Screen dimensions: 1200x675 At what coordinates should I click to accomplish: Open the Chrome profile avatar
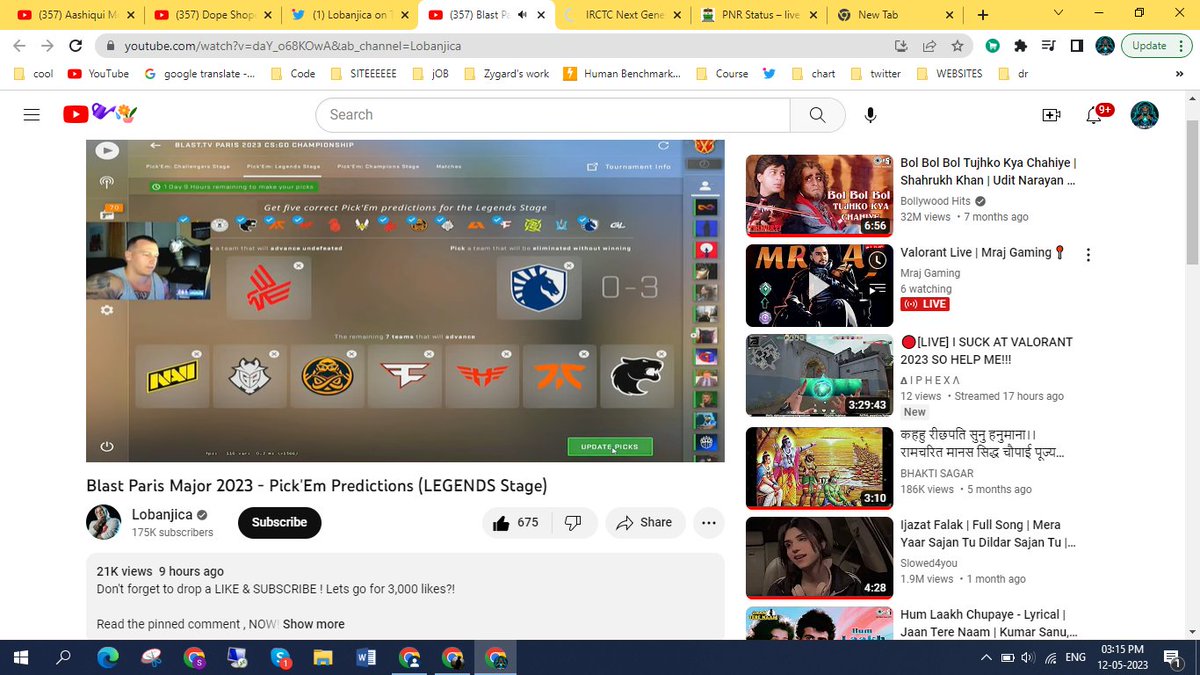click(x=1105, y=46)
